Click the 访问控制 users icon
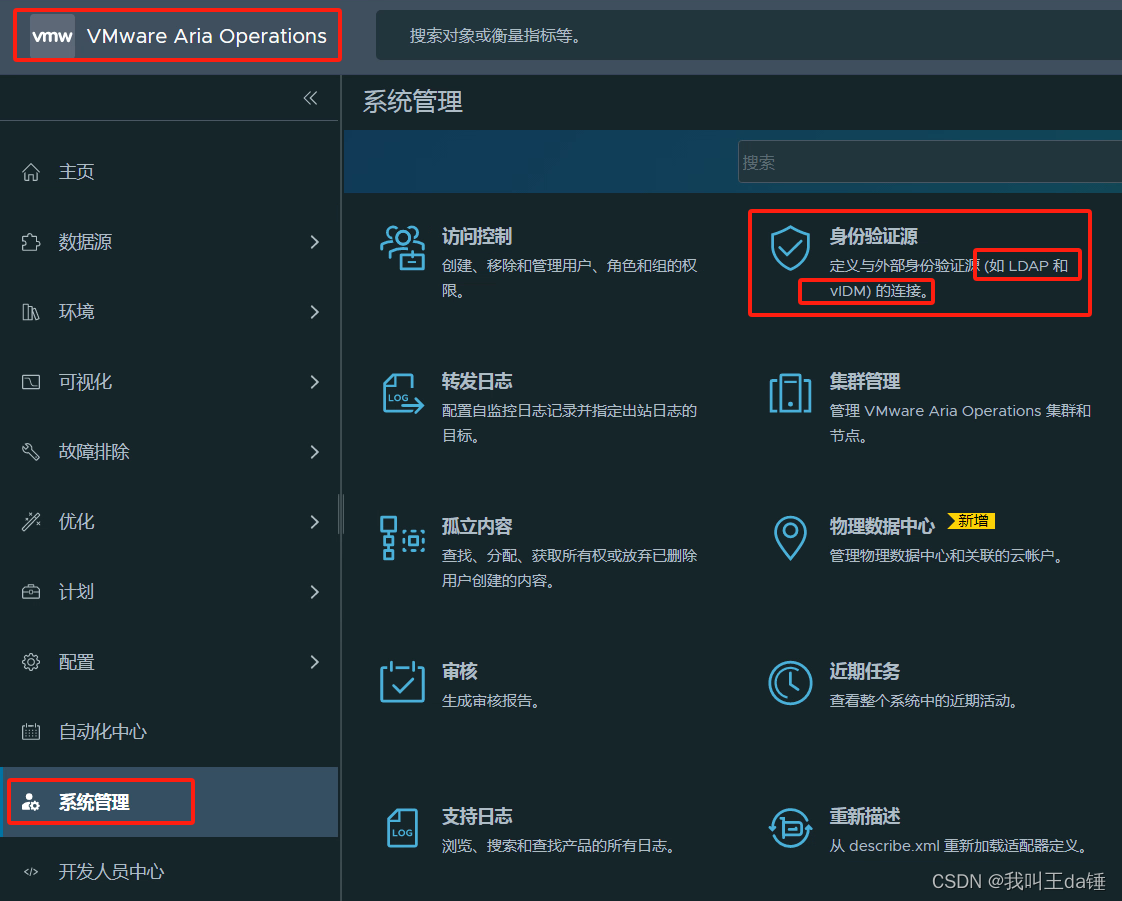Viewport: 1122px width, 901px height. click(x=403, y=248)
